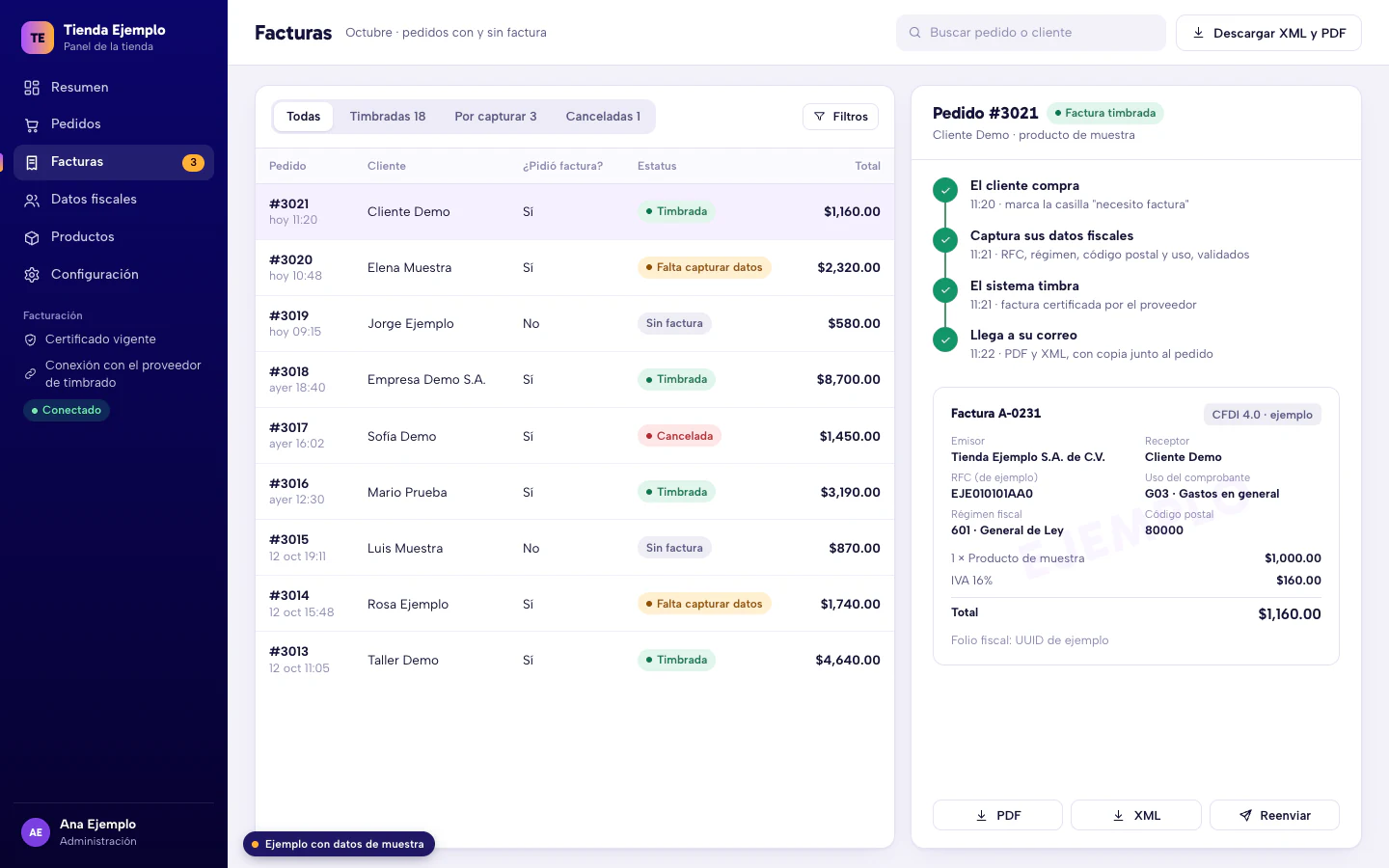Download the invoice XML
The width and height of the screenshot is (1389, 868).
coord(1136,815)
